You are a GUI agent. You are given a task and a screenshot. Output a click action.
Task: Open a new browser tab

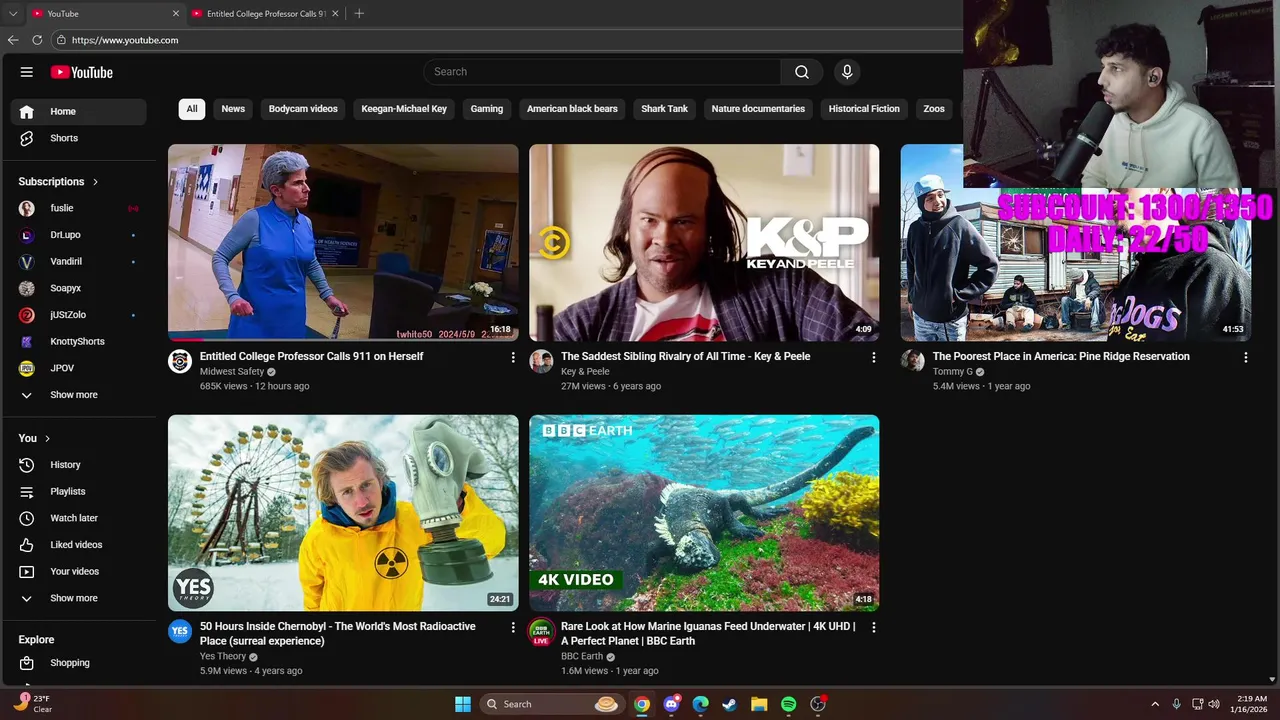(359, 14)
